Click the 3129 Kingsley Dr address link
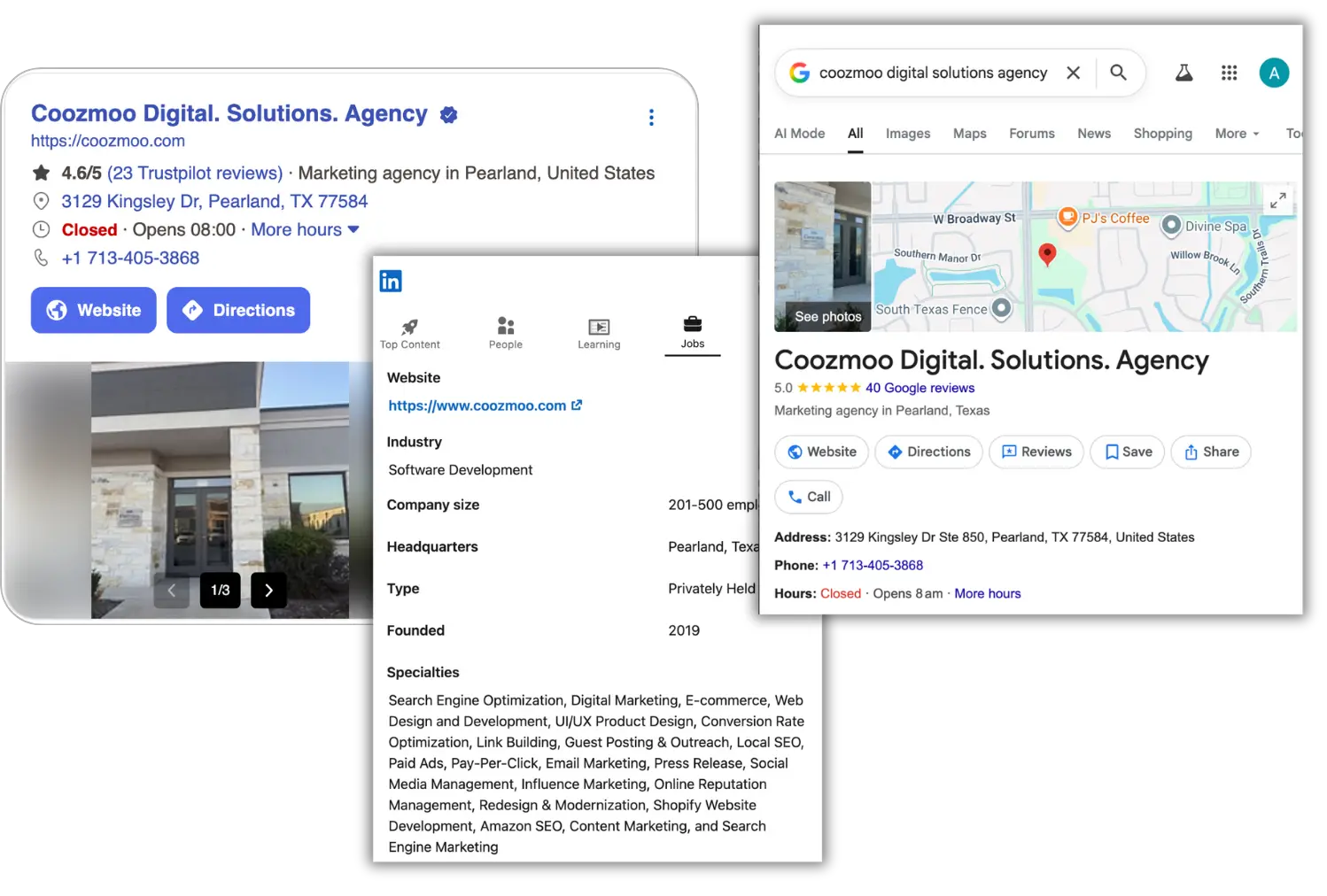Viewport: 1327px width, 896px height. 214,202
